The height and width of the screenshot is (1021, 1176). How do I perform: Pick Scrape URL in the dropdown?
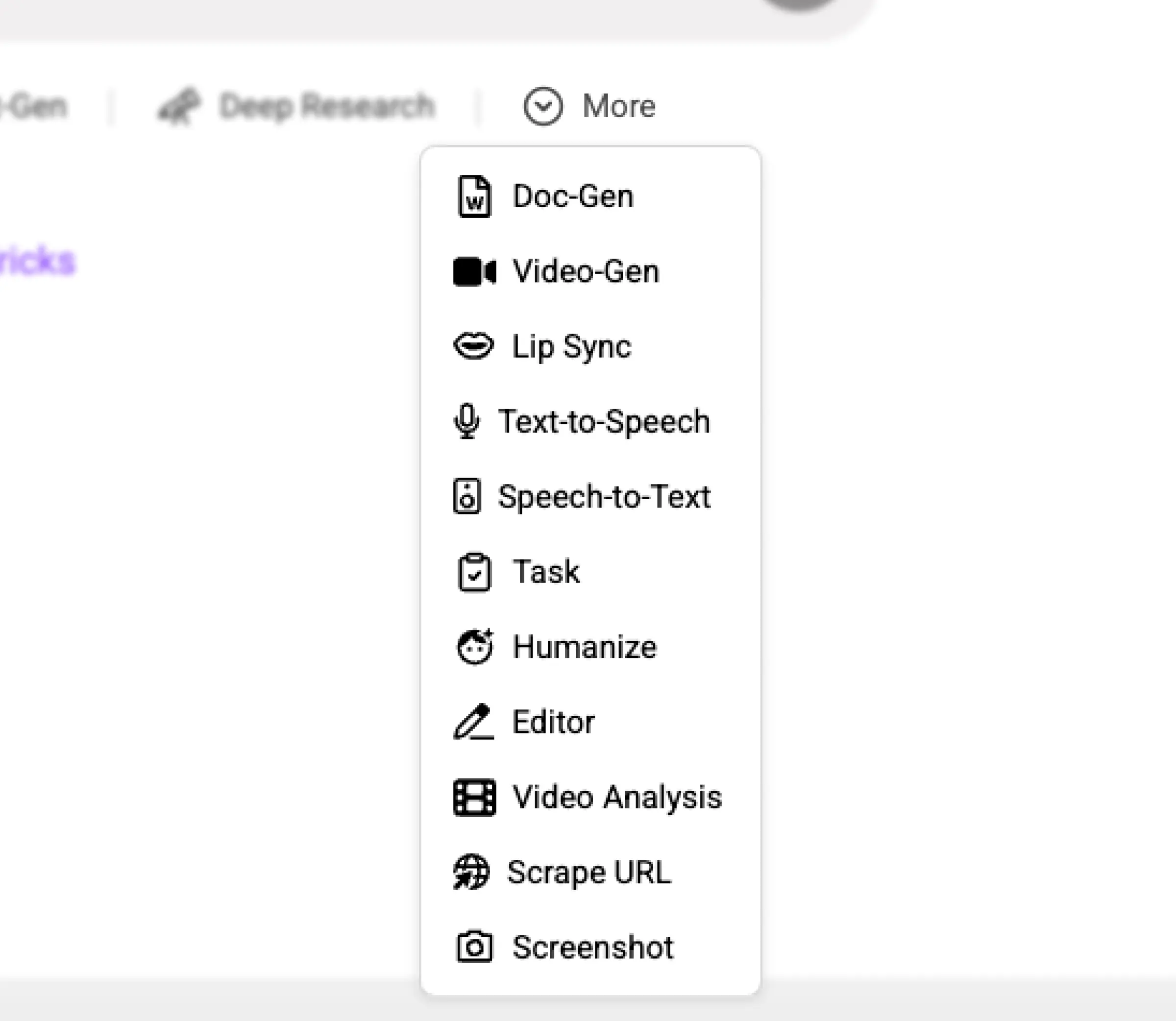(x=589, y=872)
